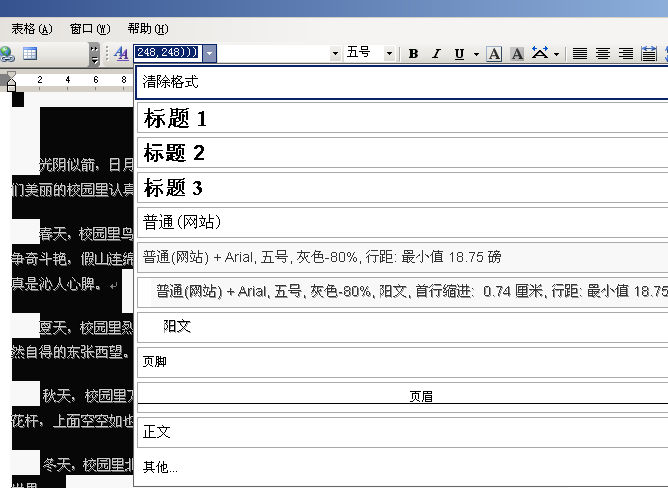Click the first line indent ruler marker

point(12,75)
